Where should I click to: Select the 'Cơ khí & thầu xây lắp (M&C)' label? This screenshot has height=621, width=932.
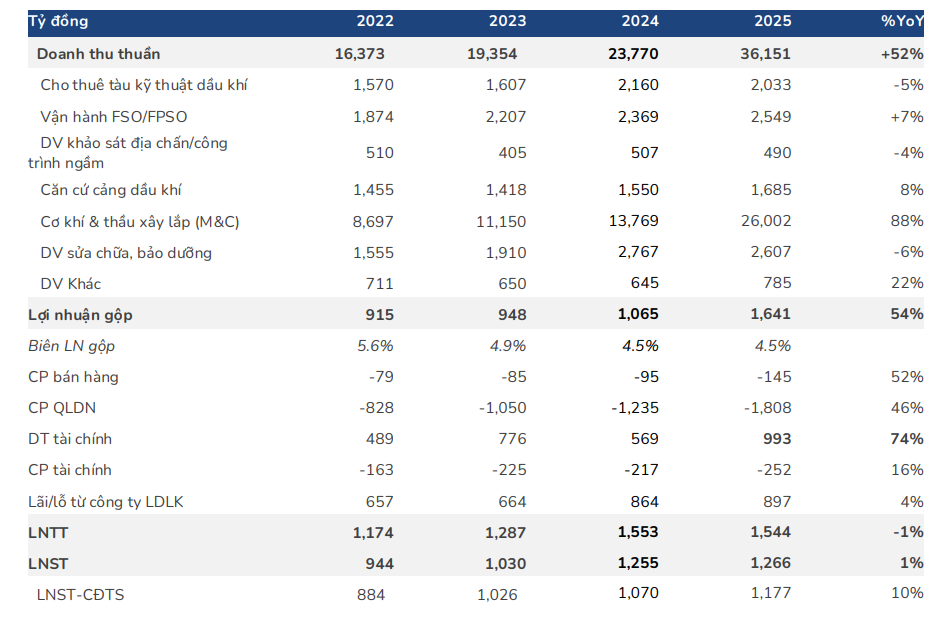tap(140, 222)
